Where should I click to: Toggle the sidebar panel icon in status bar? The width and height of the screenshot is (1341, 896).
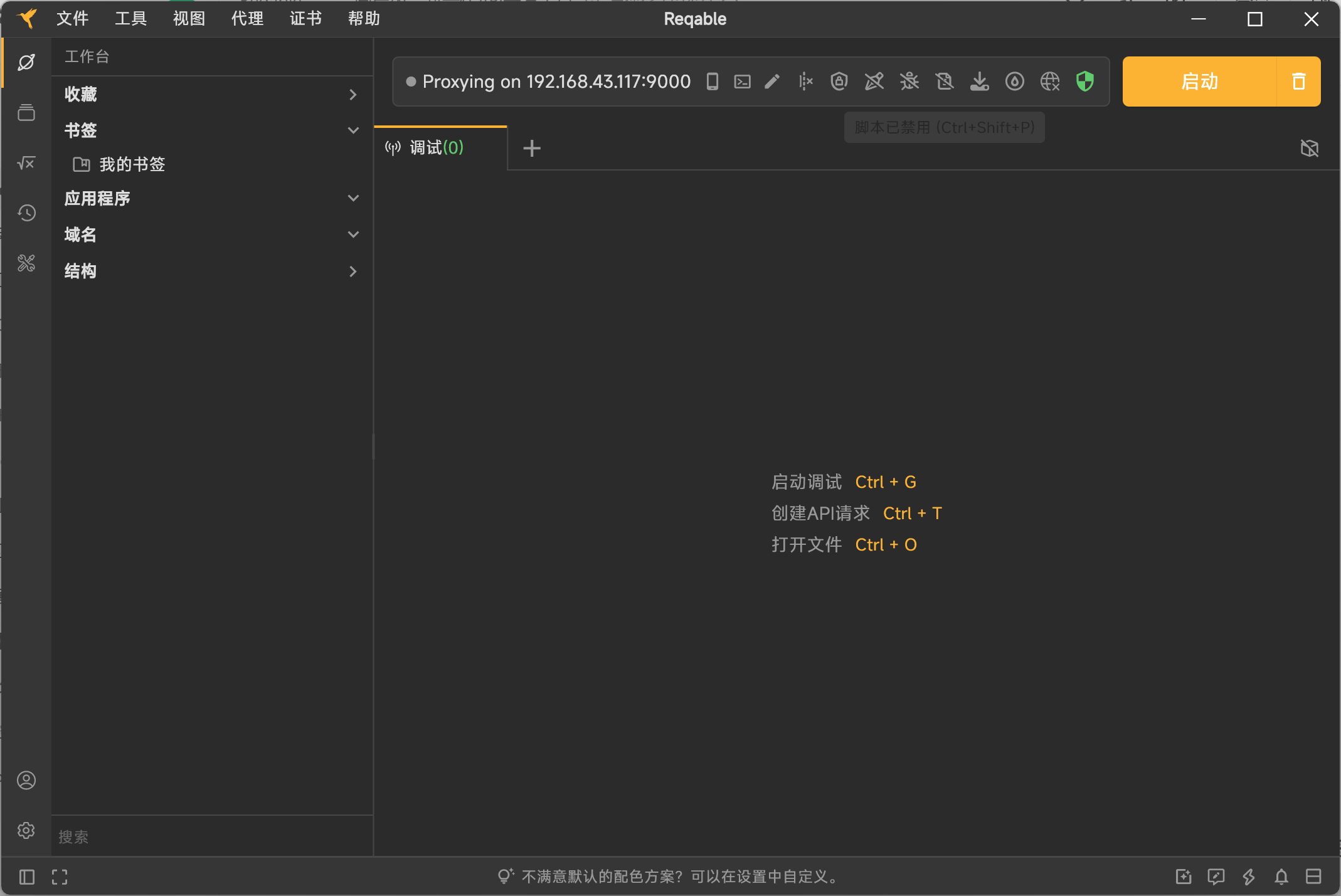tap(27, 877)
